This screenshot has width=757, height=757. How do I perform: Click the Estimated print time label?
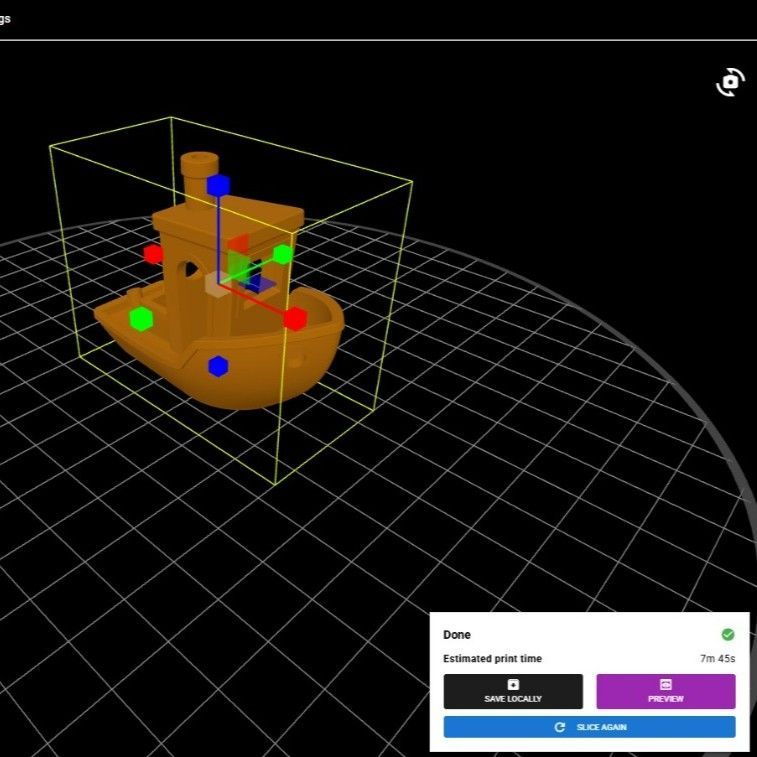click(x=492, y=659)
